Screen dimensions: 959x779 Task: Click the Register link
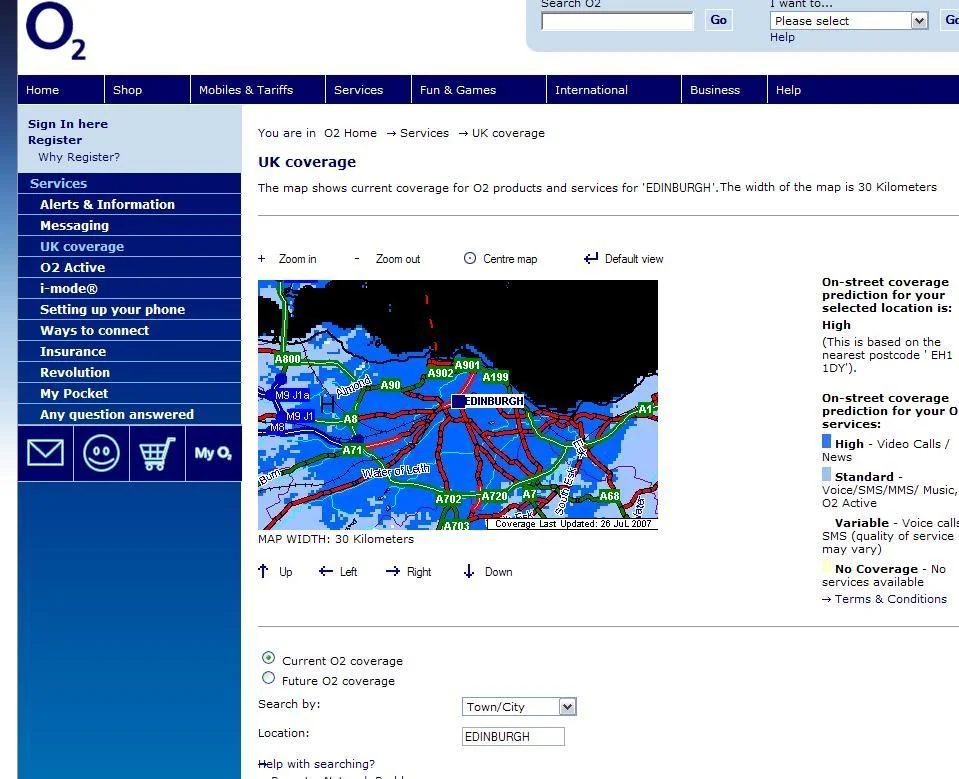pos(55,140)
